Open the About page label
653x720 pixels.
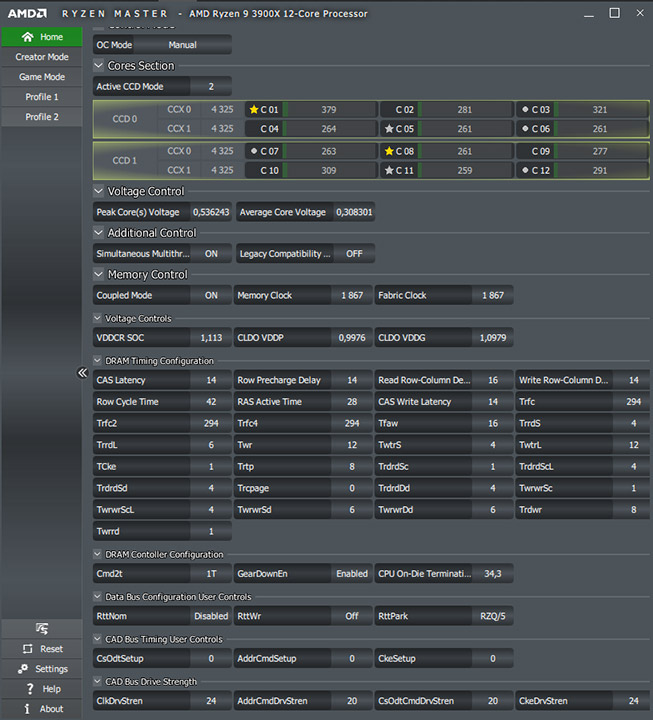[51, 709]
